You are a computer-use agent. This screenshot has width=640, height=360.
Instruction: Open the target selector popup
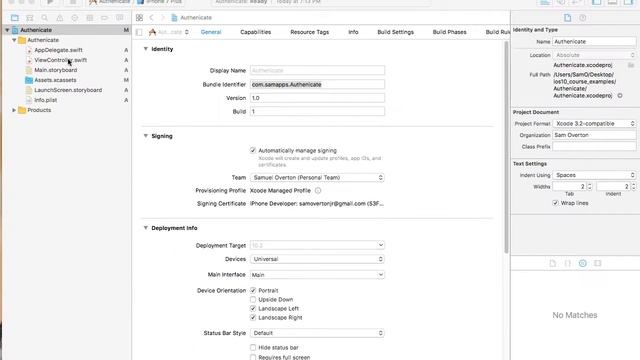(169, 32)
